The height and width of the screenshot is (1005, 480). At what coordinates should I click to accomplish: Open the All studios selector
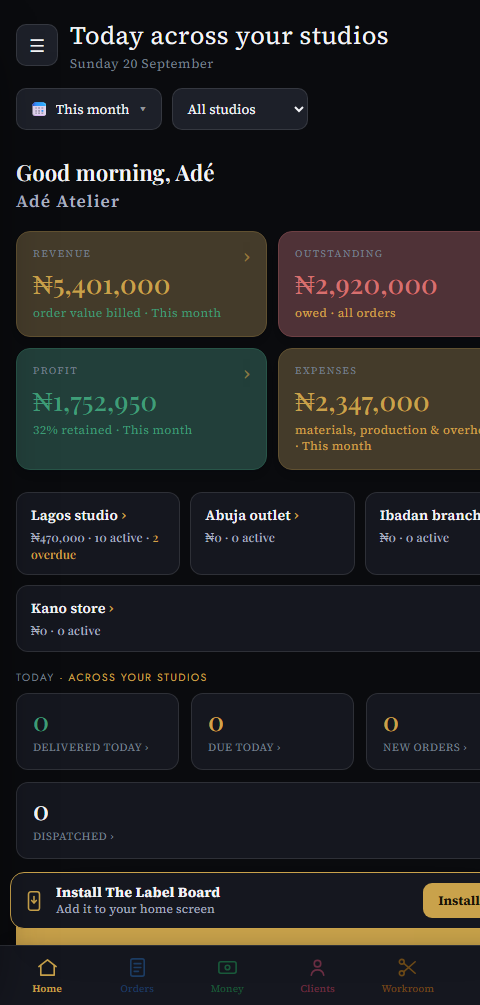[240, 109]
